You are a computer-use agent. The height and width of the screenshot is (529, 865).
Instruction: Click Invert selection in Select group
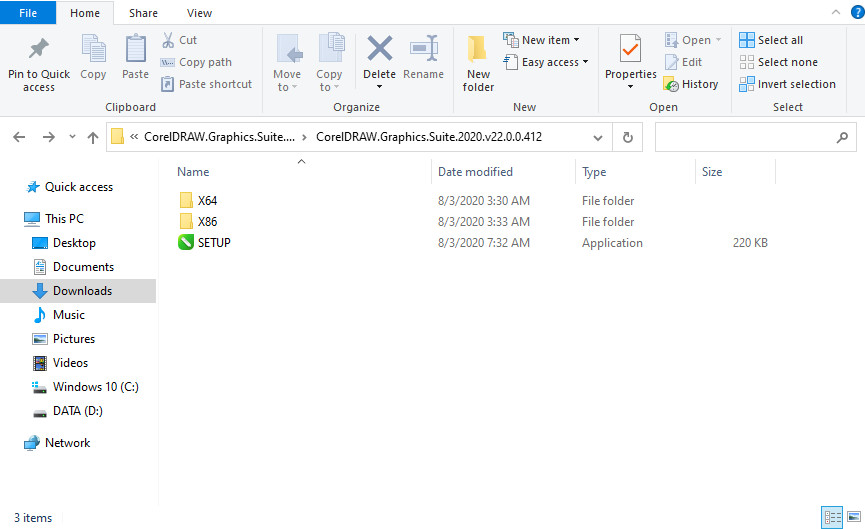[787, 84]
